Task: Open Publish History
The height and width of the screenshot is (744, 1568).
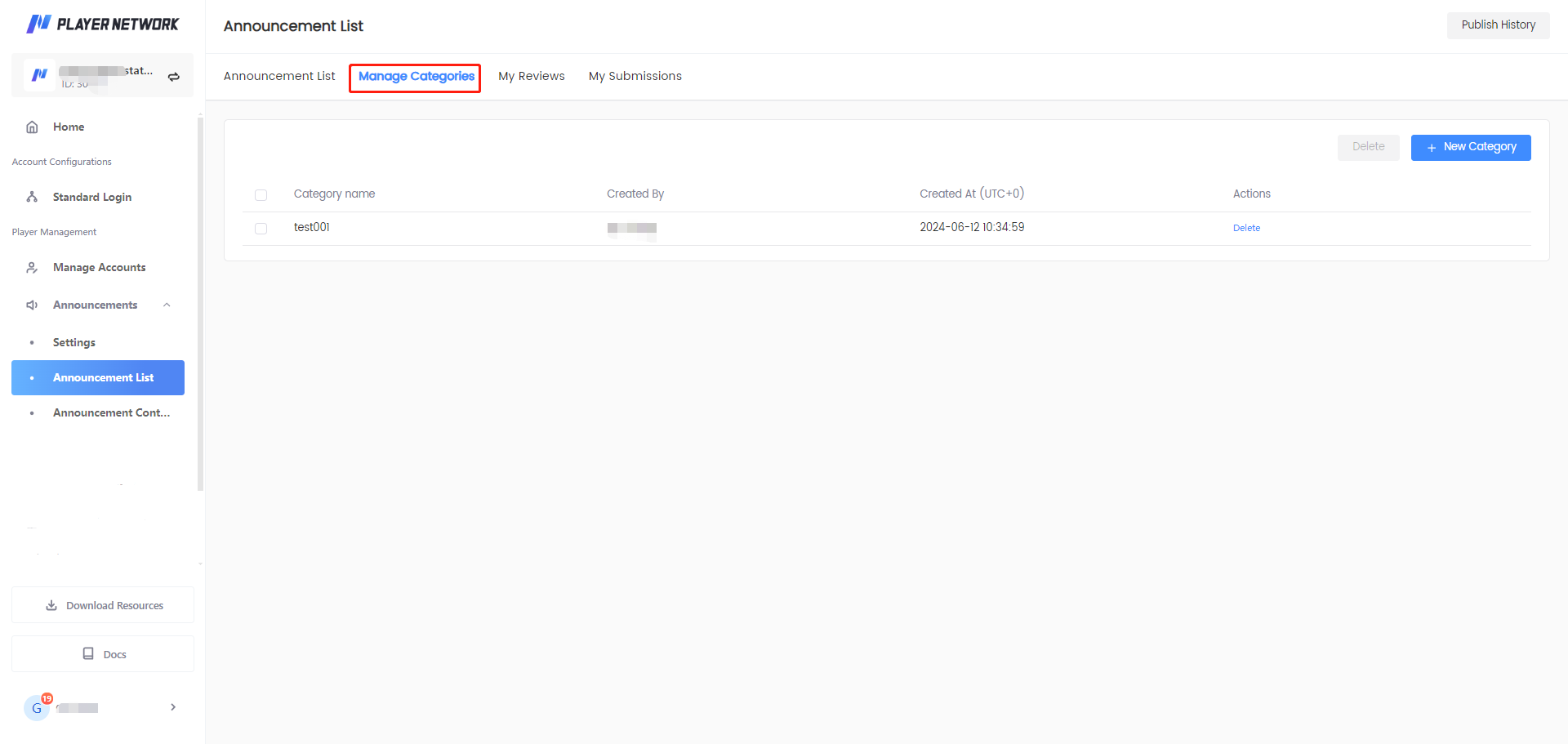Action: tap(1498, 25)
